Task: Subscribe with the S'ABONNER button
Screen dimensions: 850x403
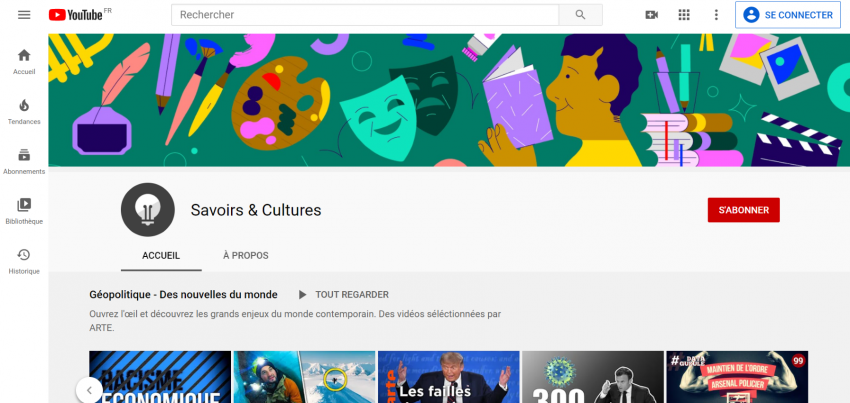Action: pos(743,210)
